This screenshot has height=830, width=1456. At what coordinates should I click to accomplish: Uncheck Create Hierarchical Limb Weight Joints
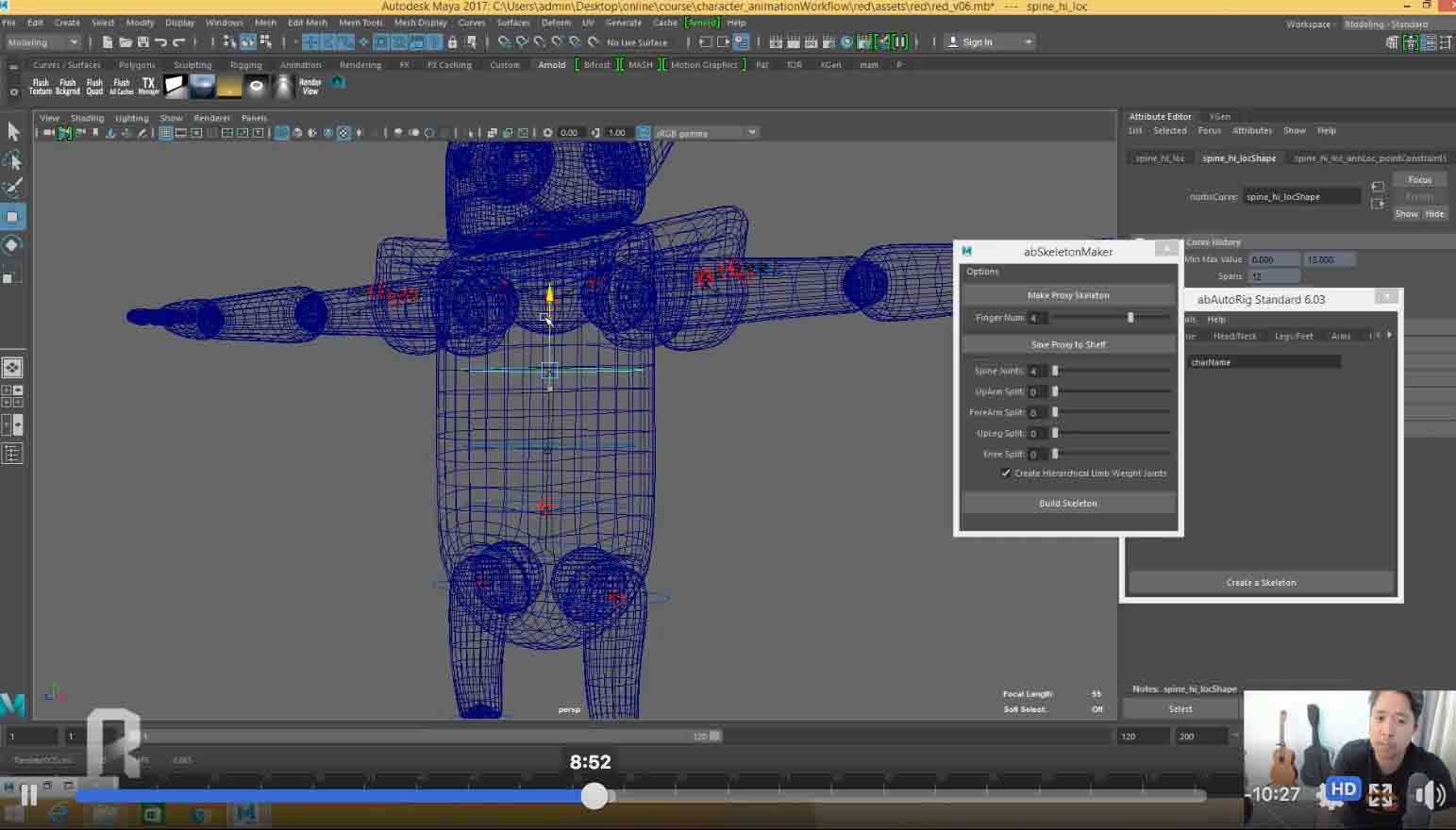pos(1006,473)
